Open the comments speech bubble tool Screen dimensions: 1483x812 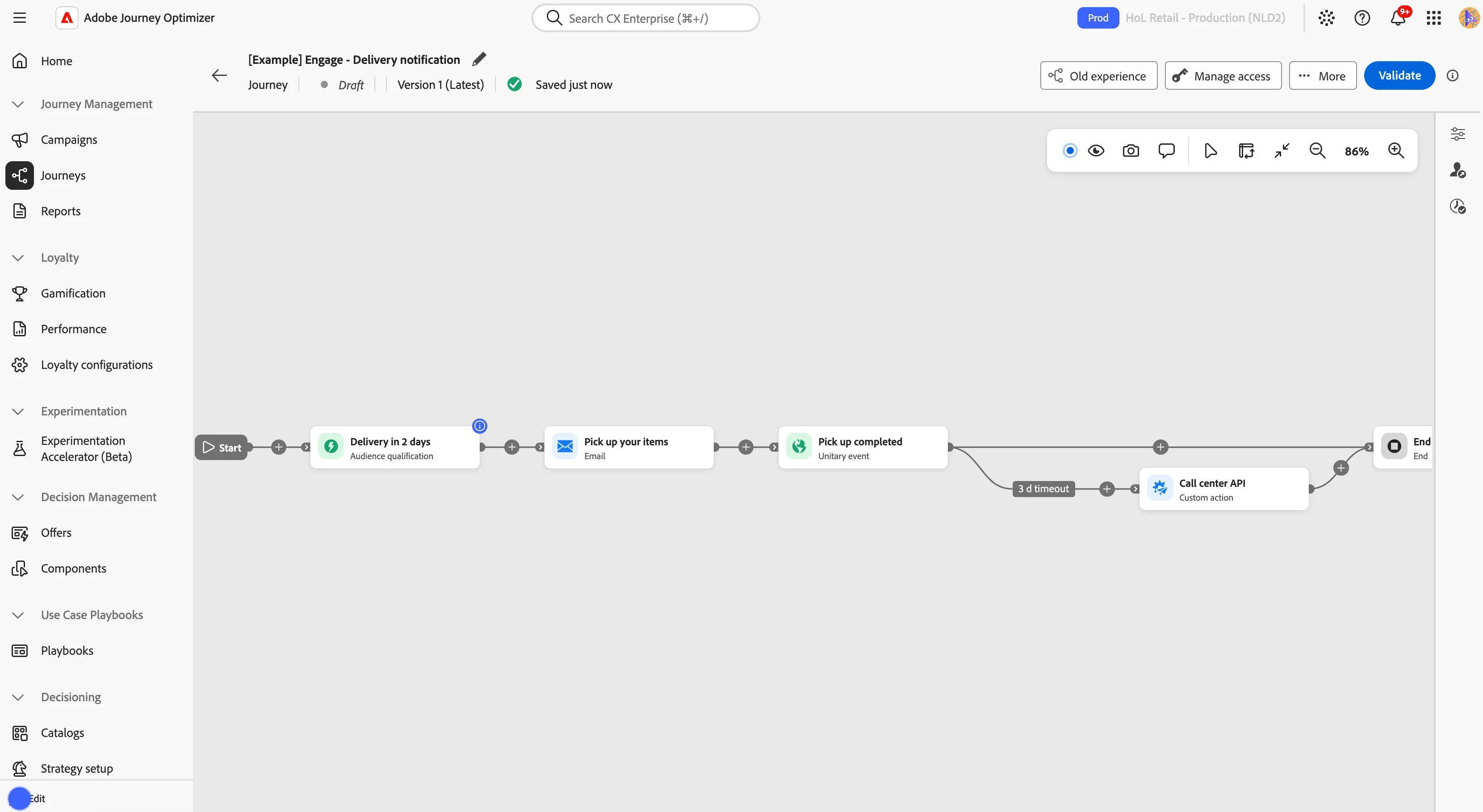coord(1166,151)
